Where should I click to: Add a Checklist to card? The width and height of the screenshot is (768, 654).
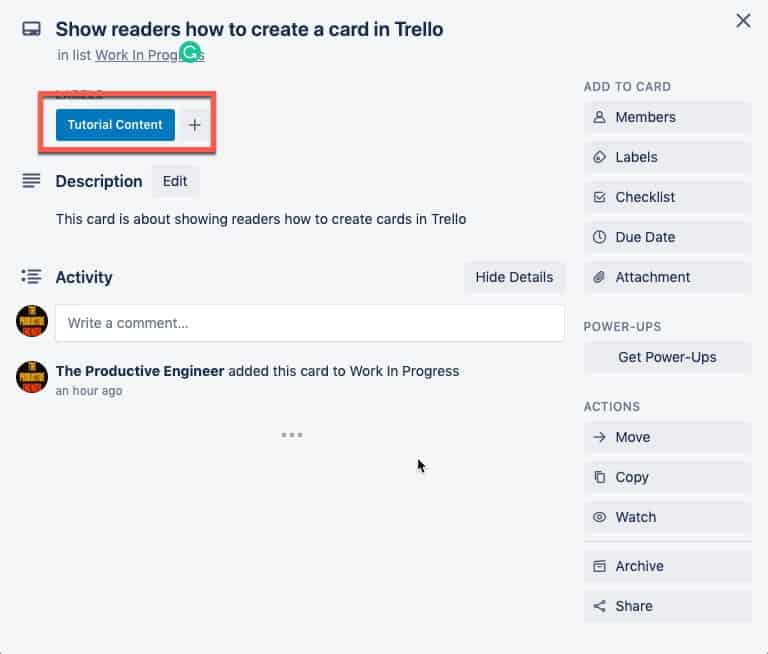click(x=668, y=197)
